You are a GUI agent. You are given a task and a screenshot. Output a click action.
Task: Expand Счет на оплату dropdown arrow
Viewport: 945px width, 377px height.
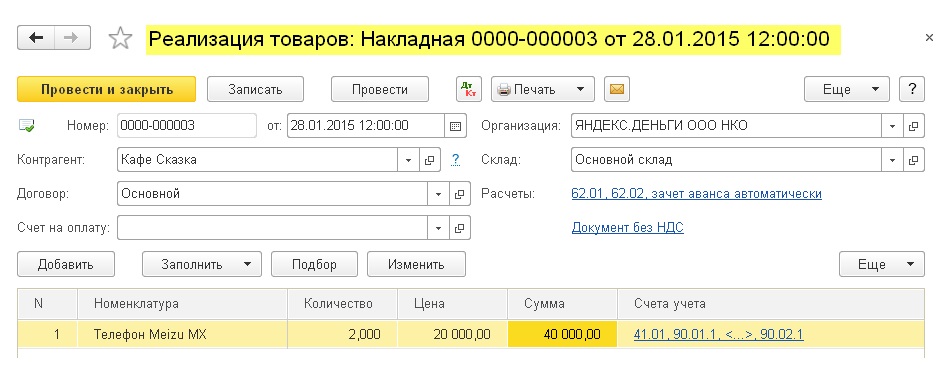tap(438, 228)
